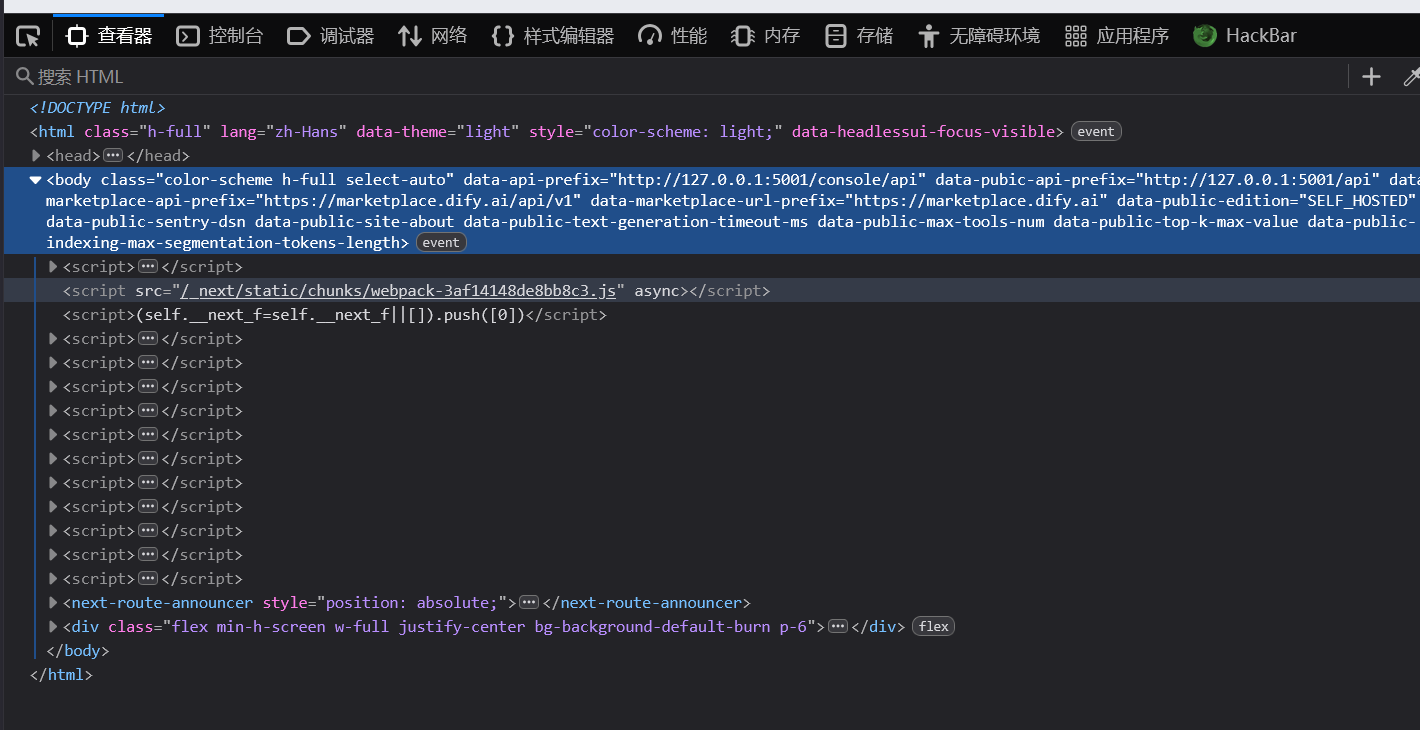This screenshot has height=730, width=1420.
Task: Activate the element picker tool
Action: click(28, 36)
